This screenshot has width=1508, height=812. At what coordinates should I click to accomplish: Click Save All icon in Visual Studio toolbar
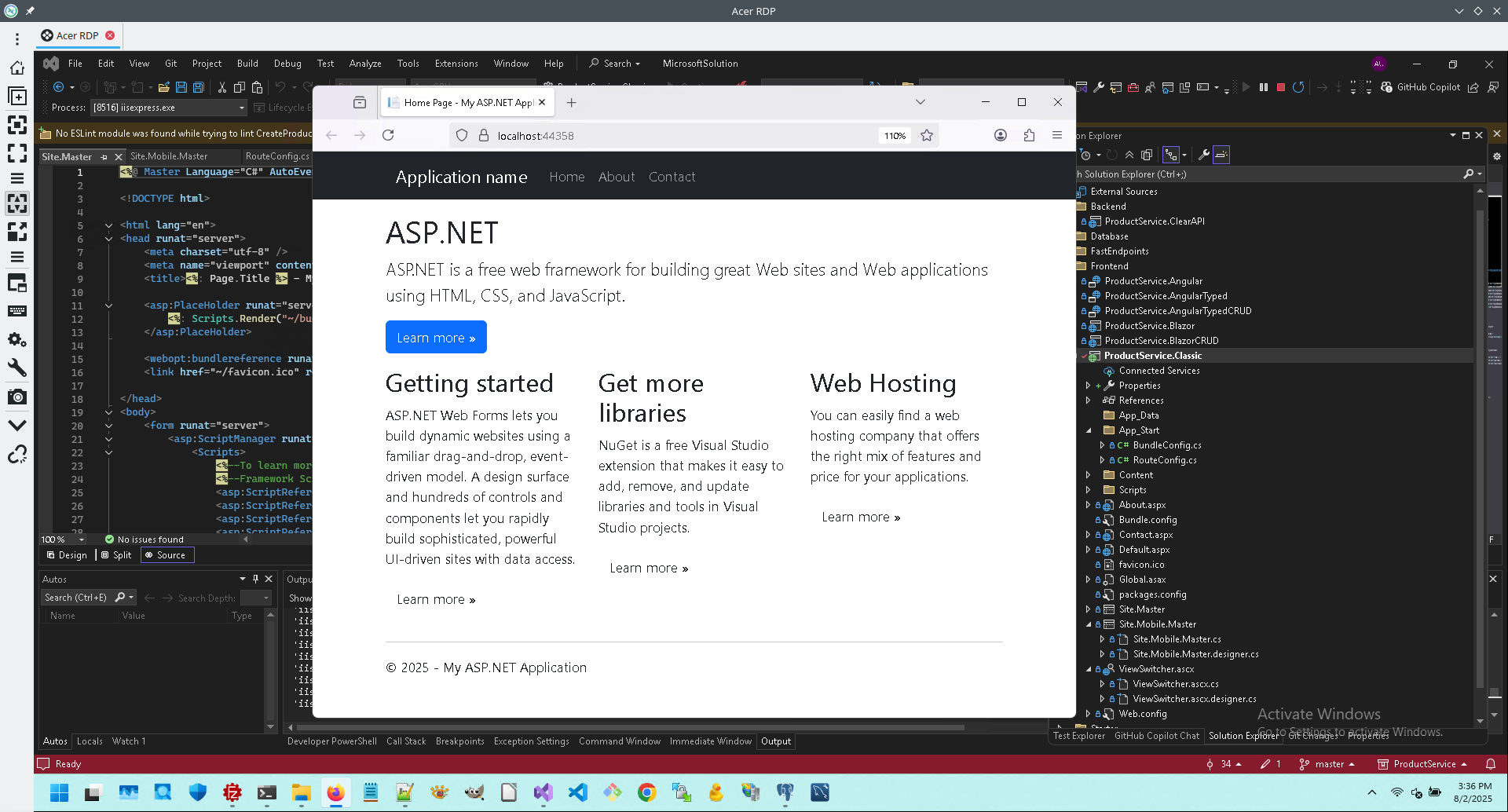(199, 87)
